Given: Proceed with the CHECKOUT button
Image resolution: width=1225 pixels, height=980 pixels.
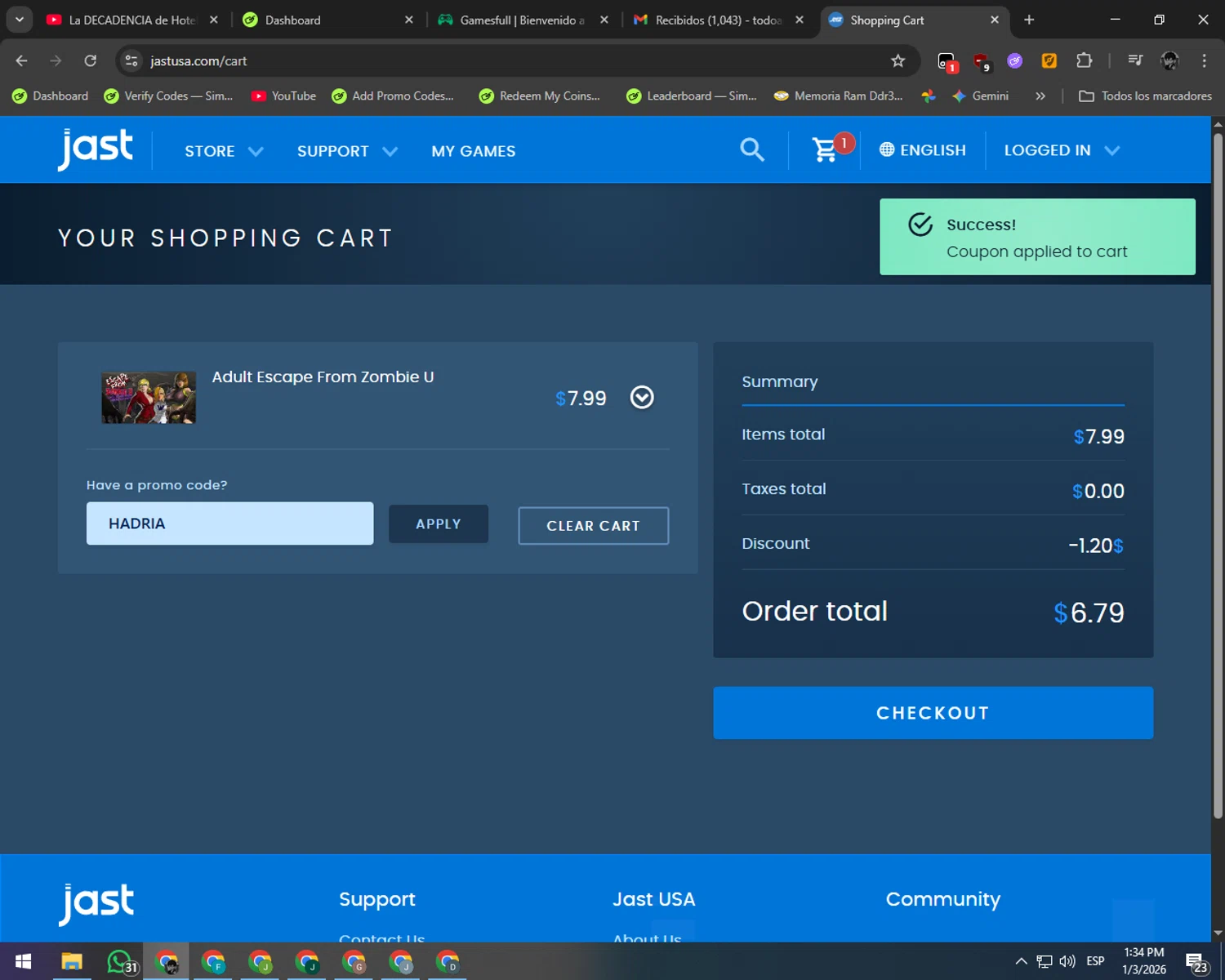Looking at the screenshot, I should click(933, 713).
